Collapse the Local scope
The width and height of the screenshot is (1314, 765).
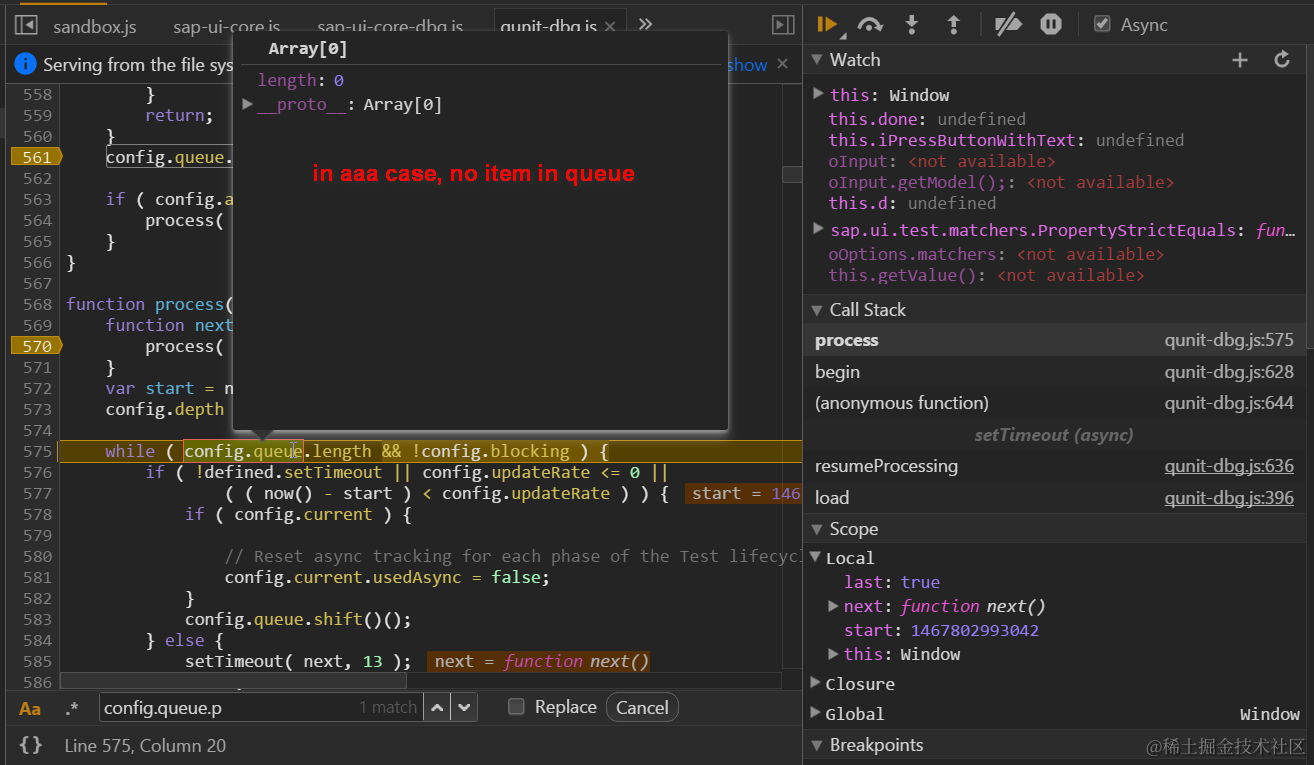(x=816, y=558)
